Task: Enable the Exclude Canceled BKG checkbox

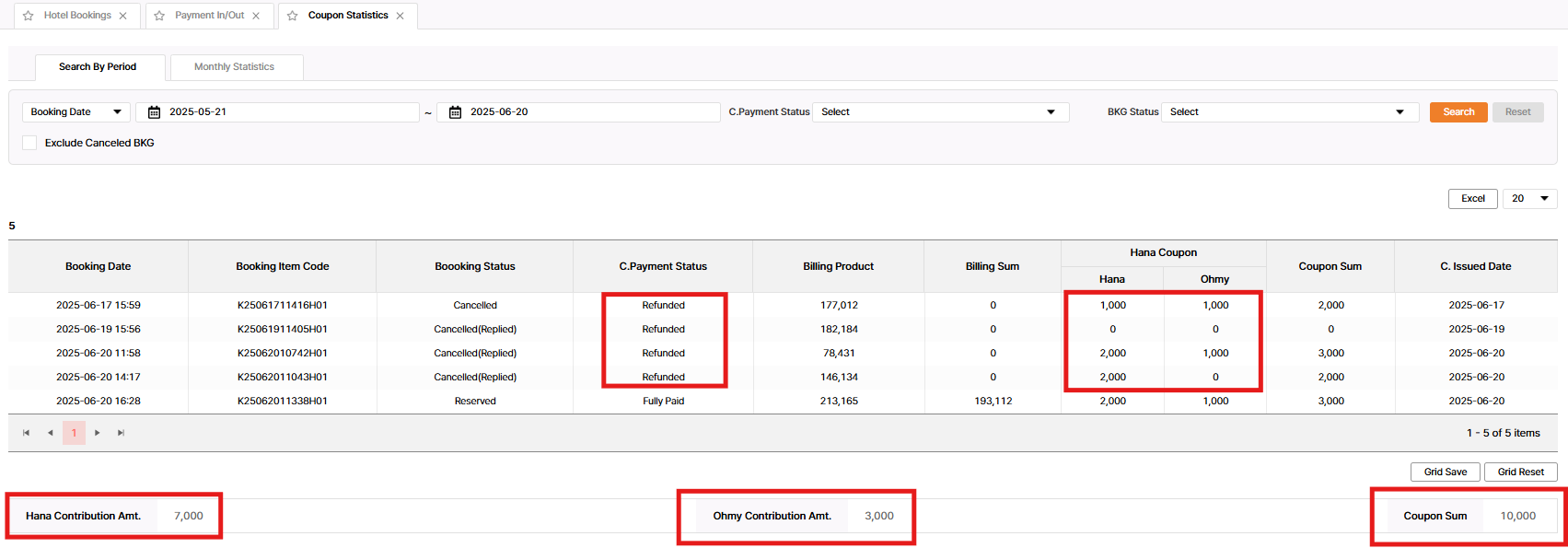Action: (29, 143)
